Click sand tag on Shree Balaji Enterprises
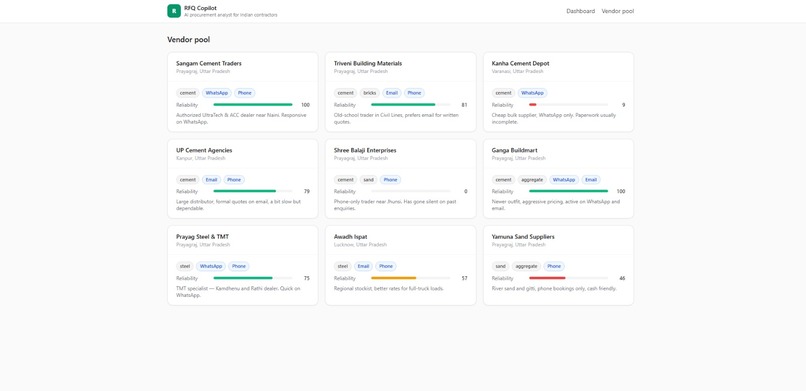Viewport: 806px width, 391px height. coord(369,180)
